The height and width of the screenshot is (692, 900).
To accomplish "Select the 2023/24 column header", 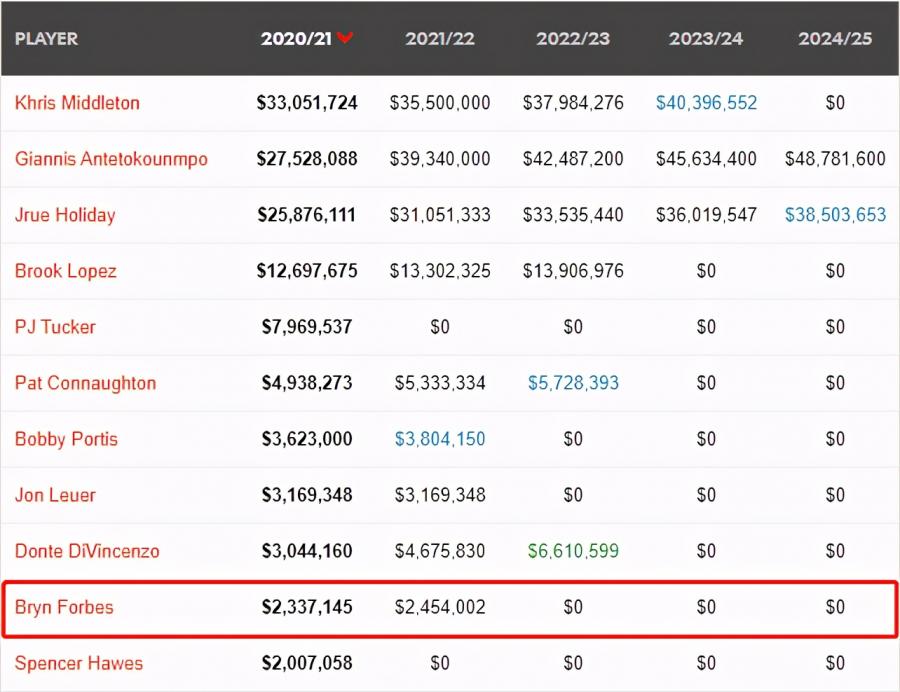I will (706, 39).
